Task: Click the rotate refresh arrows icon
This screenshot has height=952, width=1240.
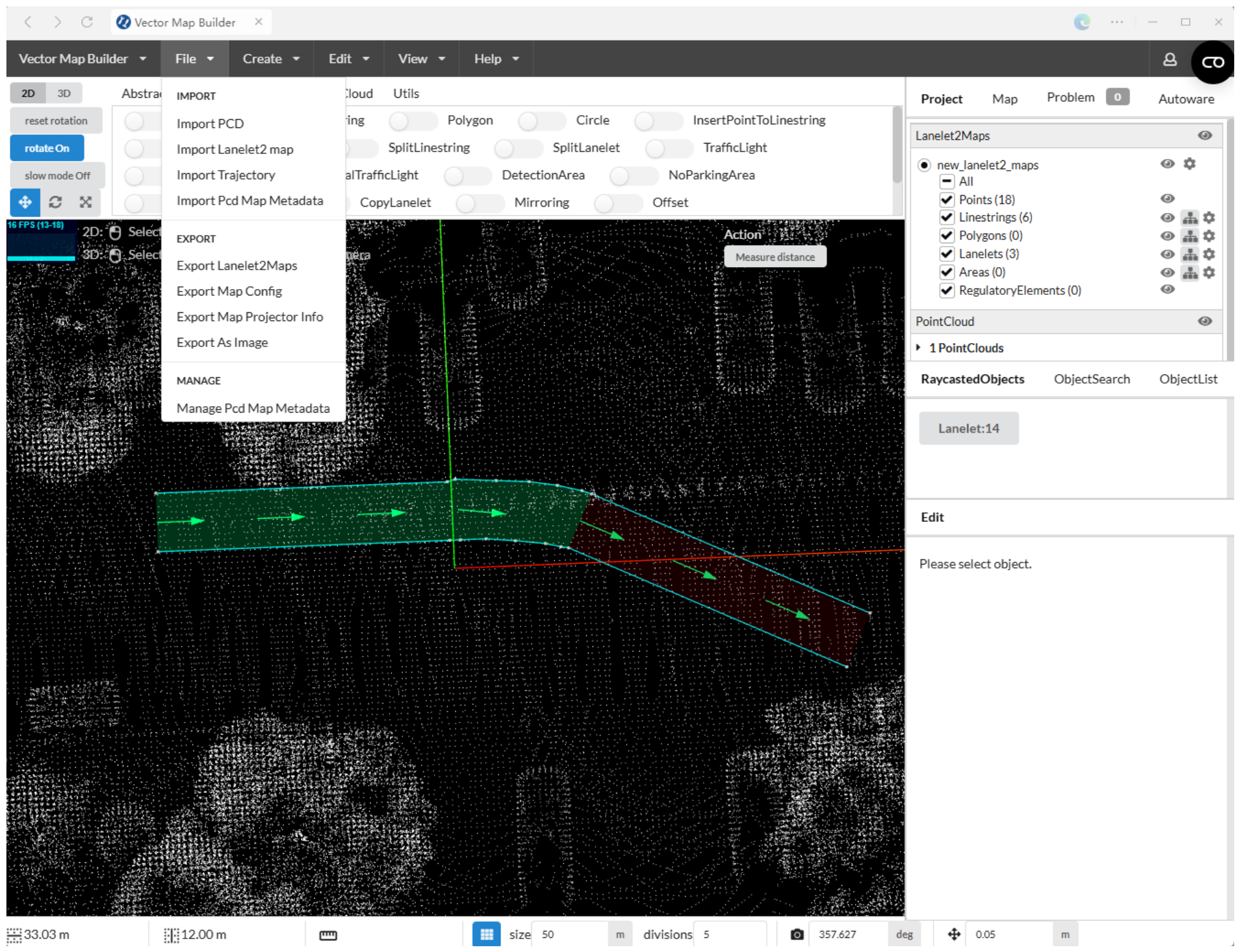Action: tap(55, 202)
